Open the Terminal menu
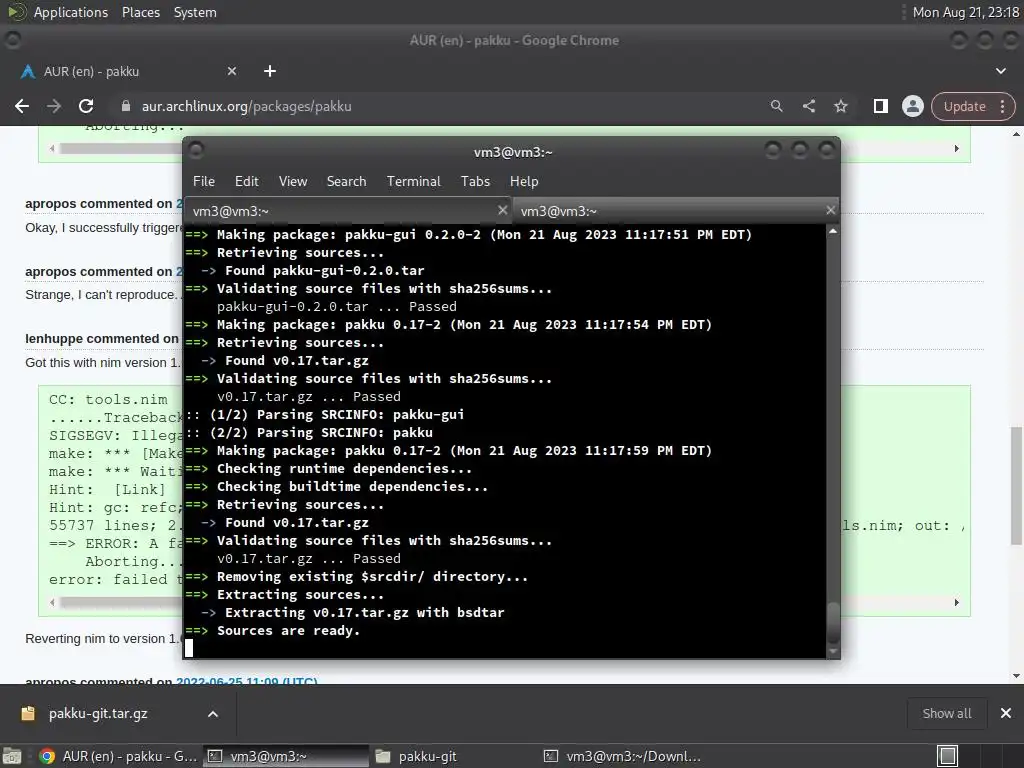 [413, 182]
